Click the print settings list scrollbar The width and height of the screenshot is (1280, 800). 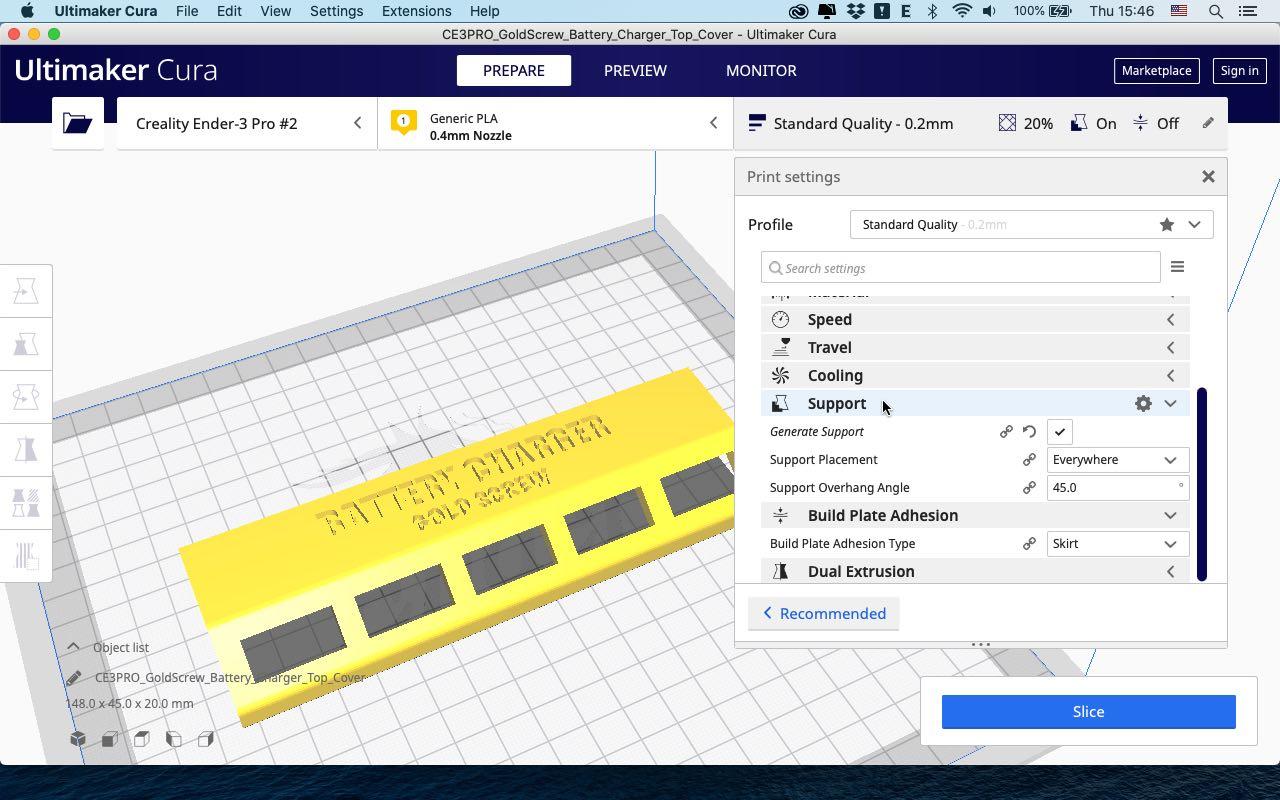pyautogui.click(x=1202, y=484)
